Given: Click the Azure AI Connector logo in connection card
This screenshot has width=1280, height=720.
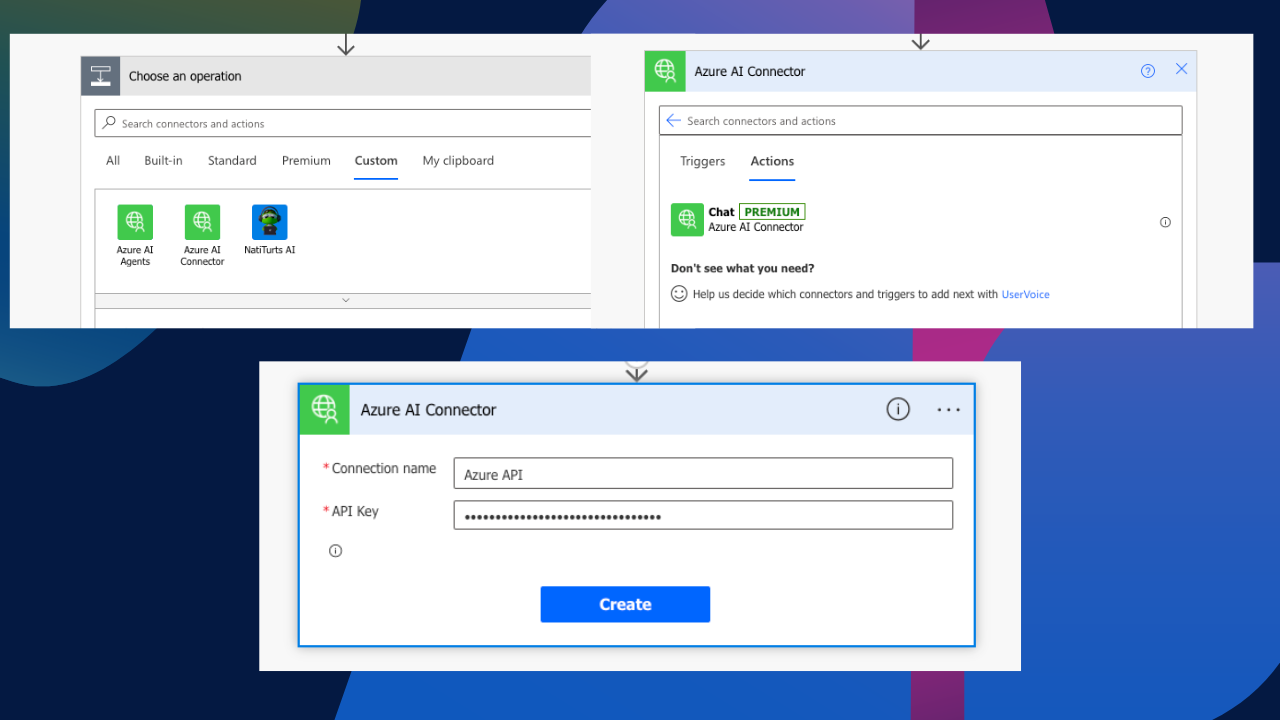Looking at the screenshot, I should pos(324,409).
